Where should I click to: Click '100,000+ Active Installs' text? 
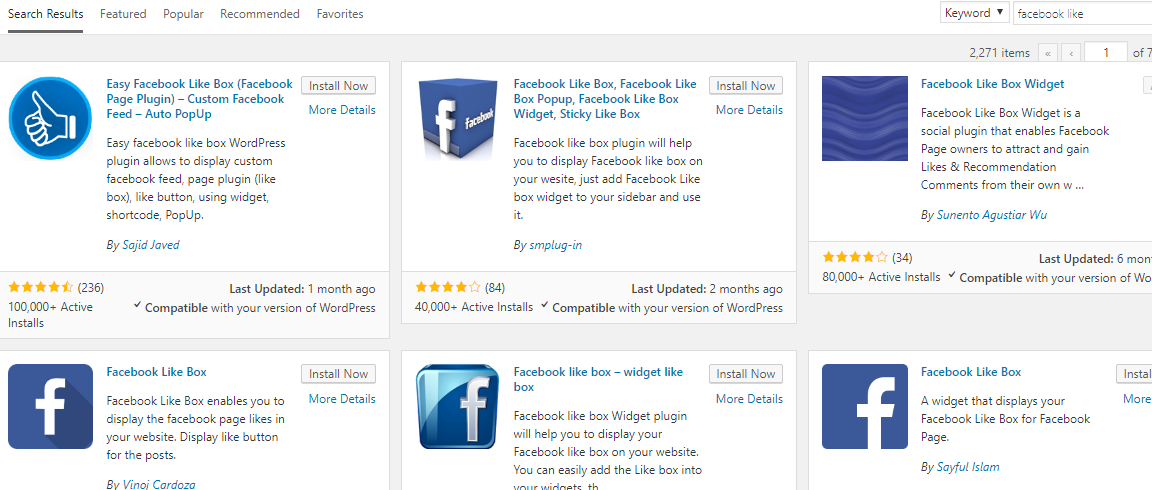click(x=51, y=314)
